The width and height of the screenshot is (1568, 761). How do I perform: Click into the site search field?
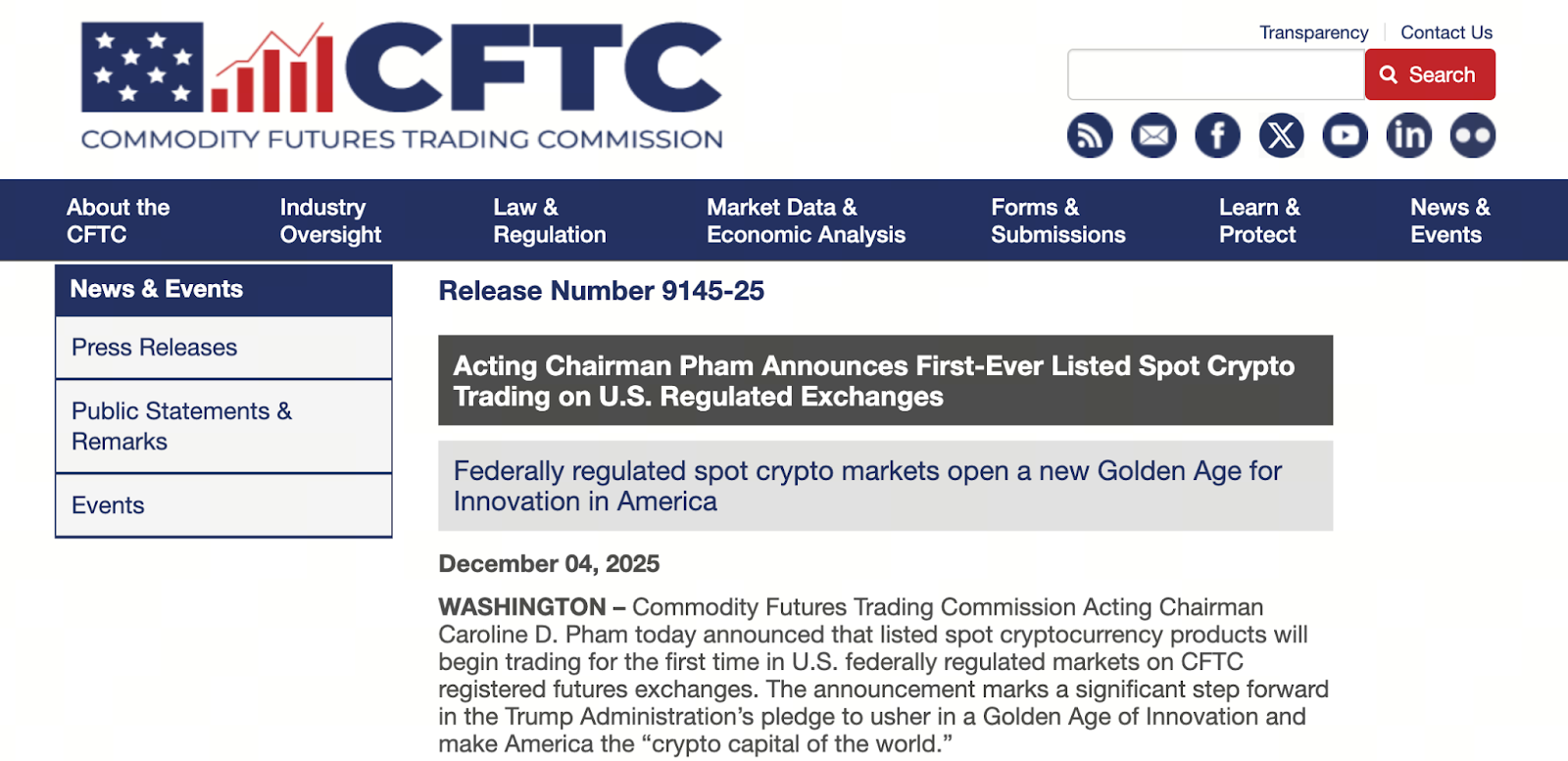pyautogui.click(x=1215, y=74)
